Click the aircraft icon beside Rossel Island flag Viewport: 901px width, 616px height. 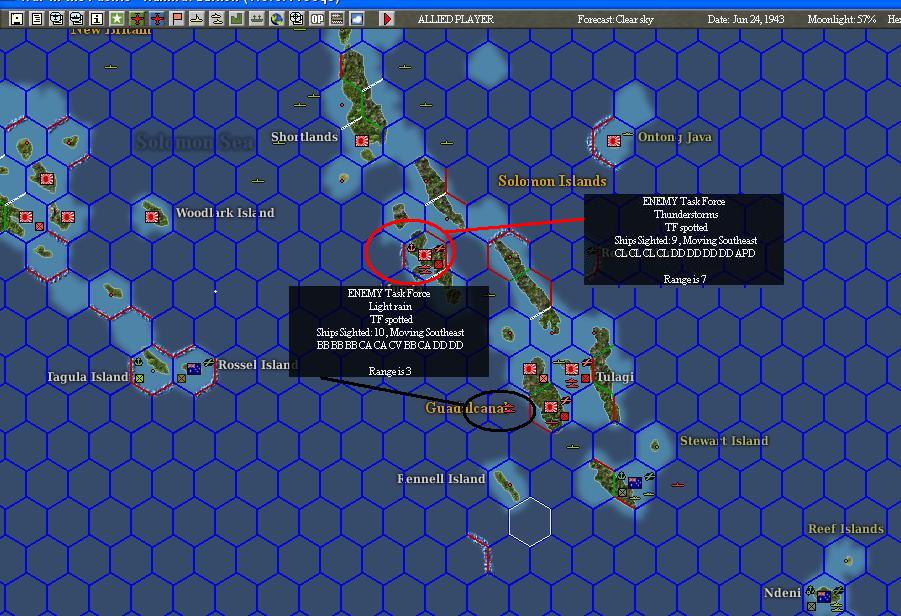(x=209, y=363)
